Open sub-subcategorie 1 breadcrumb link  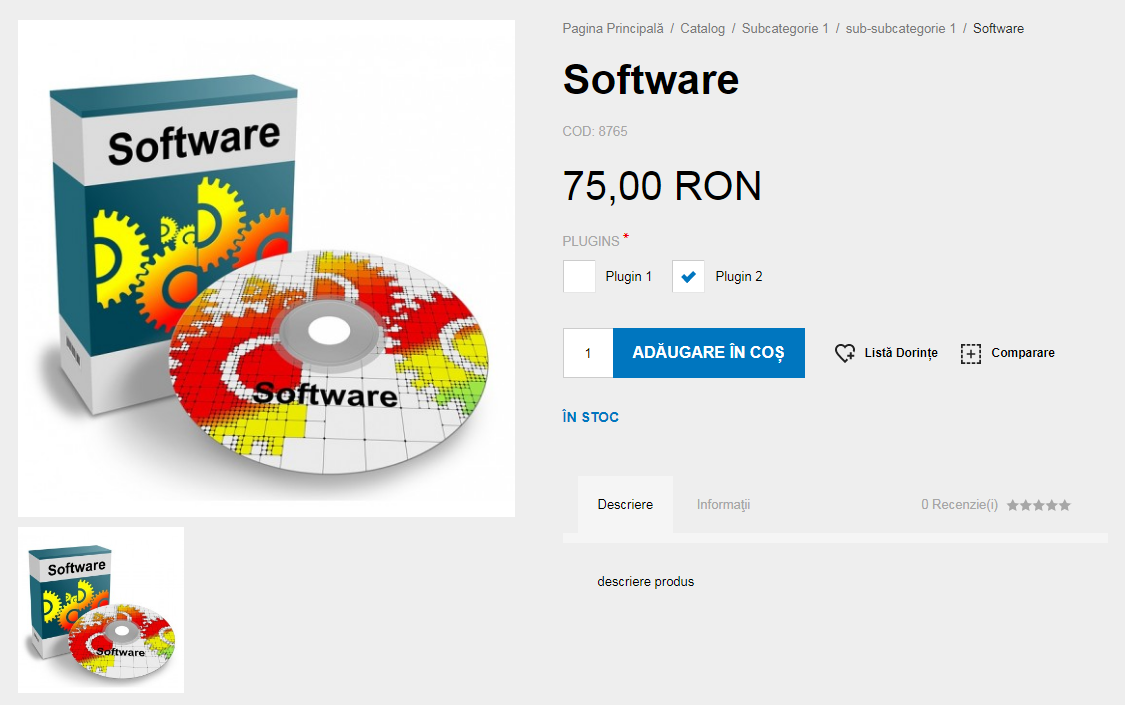pos(900,29)
